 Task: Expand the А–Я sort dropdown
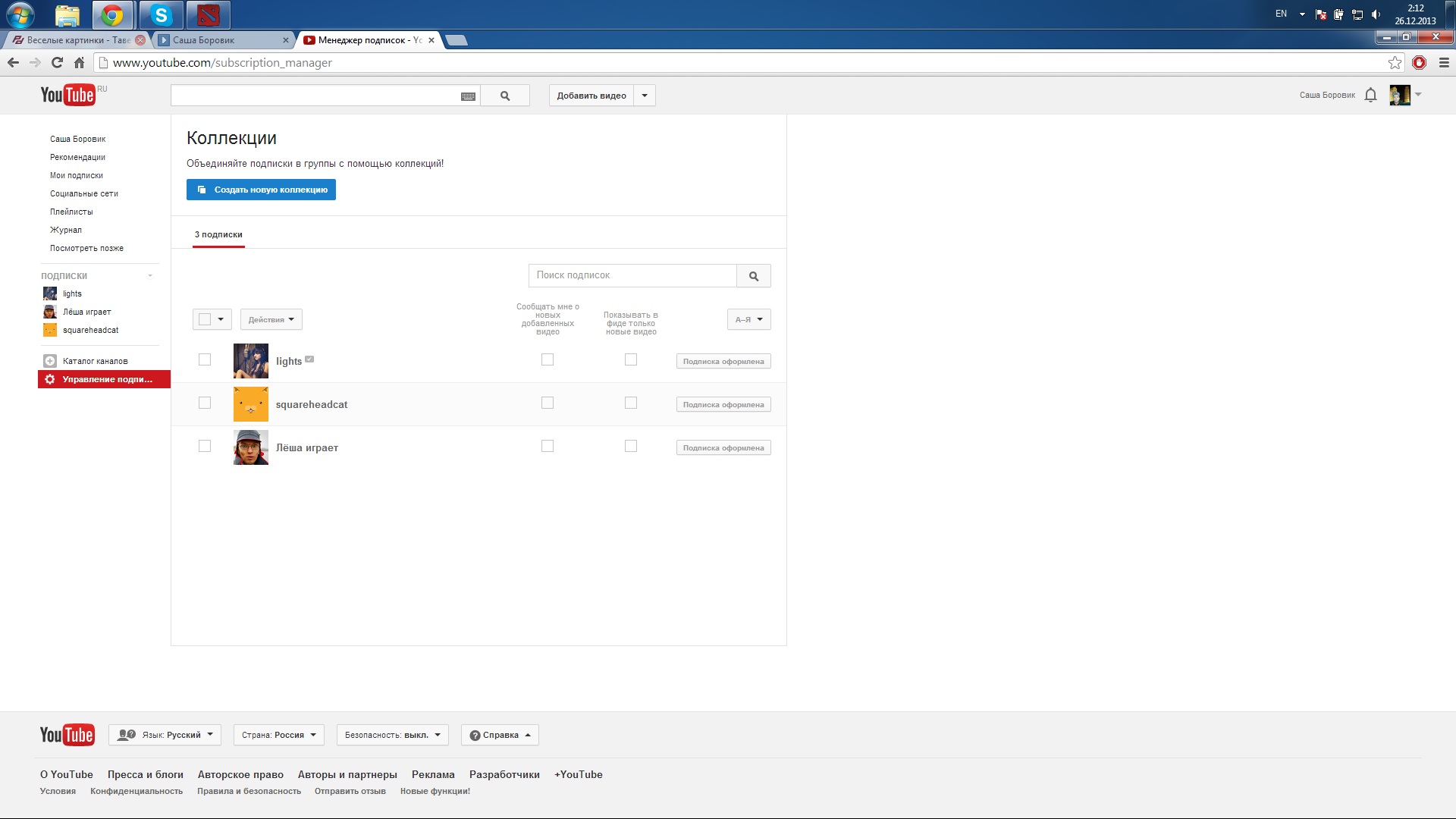click(748, 319)
